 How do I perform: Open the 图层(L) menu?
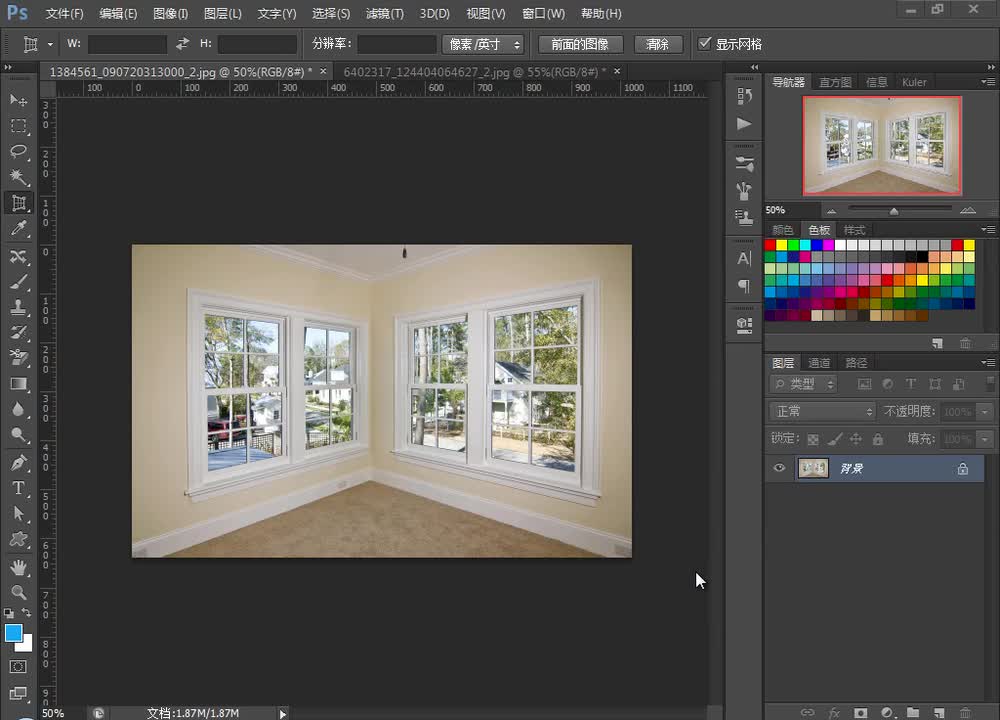tap(223, 13)
